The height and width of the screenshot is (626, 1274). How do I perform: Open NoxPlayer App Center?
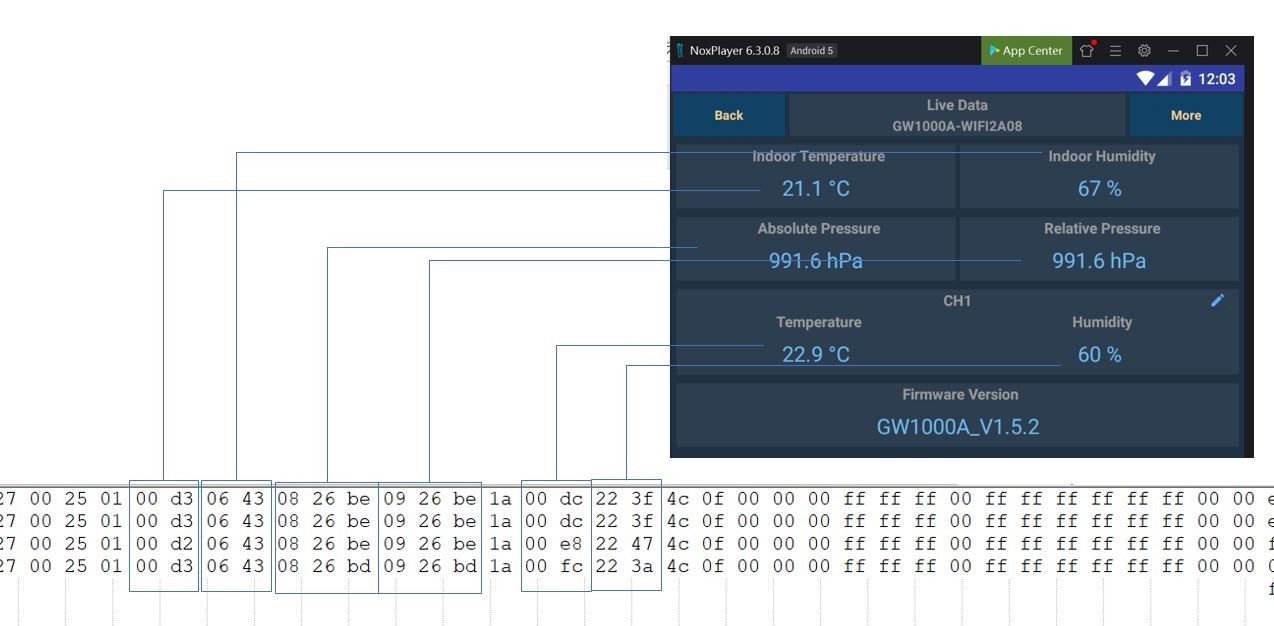point(1026,51)
